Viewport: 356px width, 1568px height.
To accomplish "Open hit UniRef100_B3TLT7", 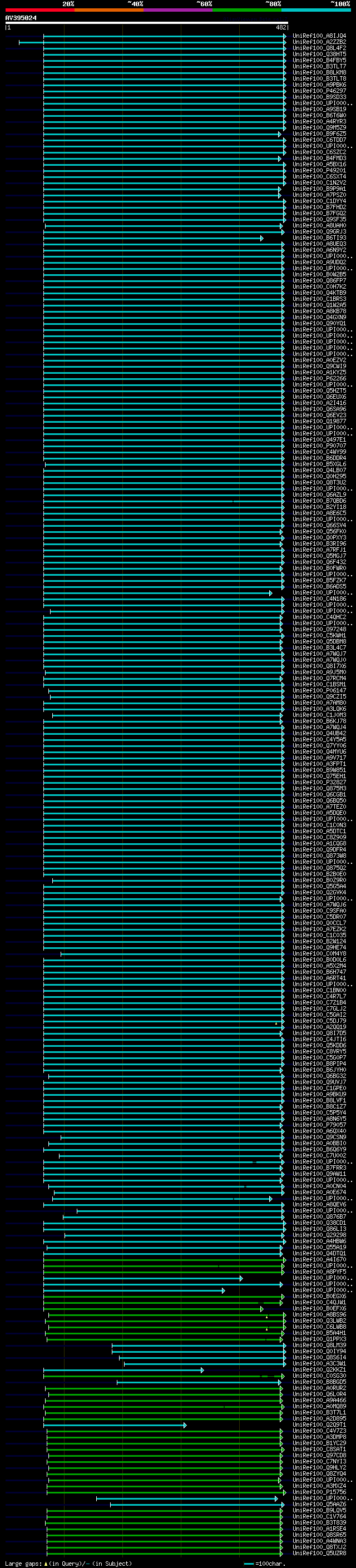I will 319,66.
